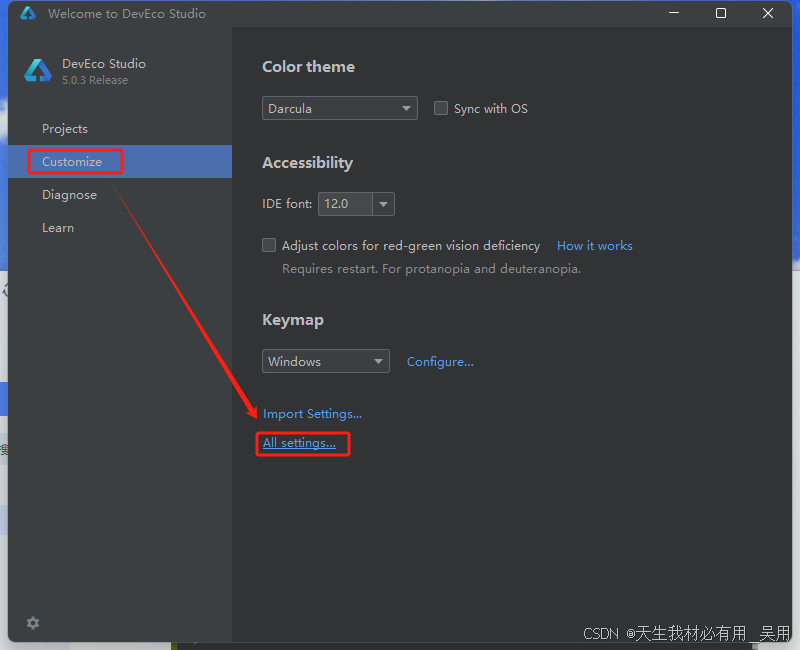Open the How it works link
This screenshot has width=800, height=650.
point(594,246)
